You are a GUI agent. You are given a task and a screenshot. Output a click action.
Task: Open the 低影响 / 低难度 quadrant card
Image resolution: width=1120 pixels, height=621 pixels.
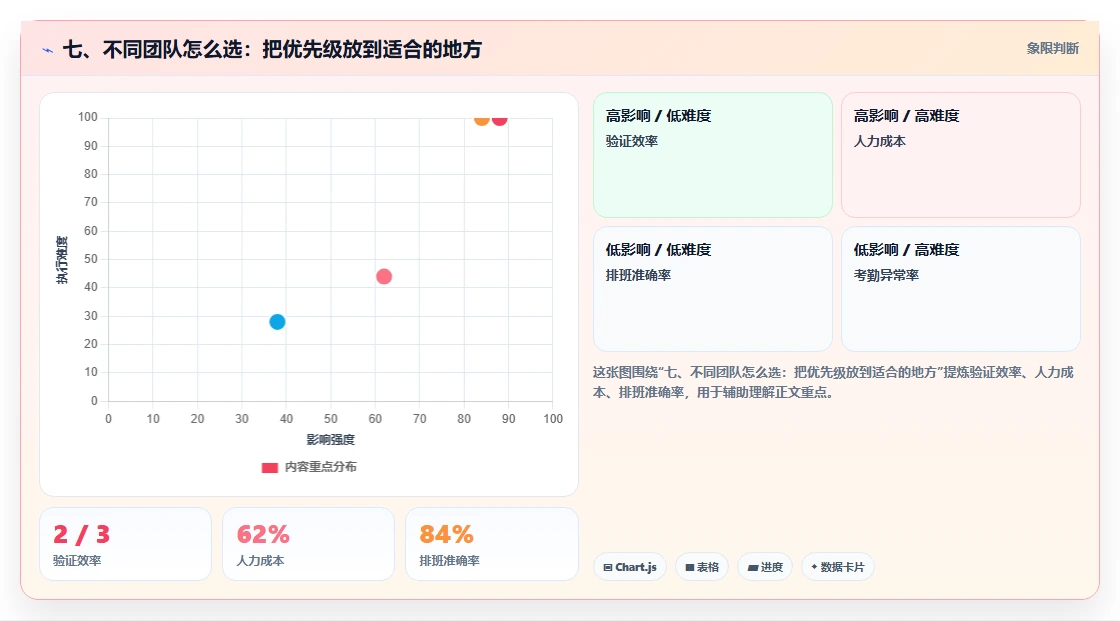click(713, 289)
